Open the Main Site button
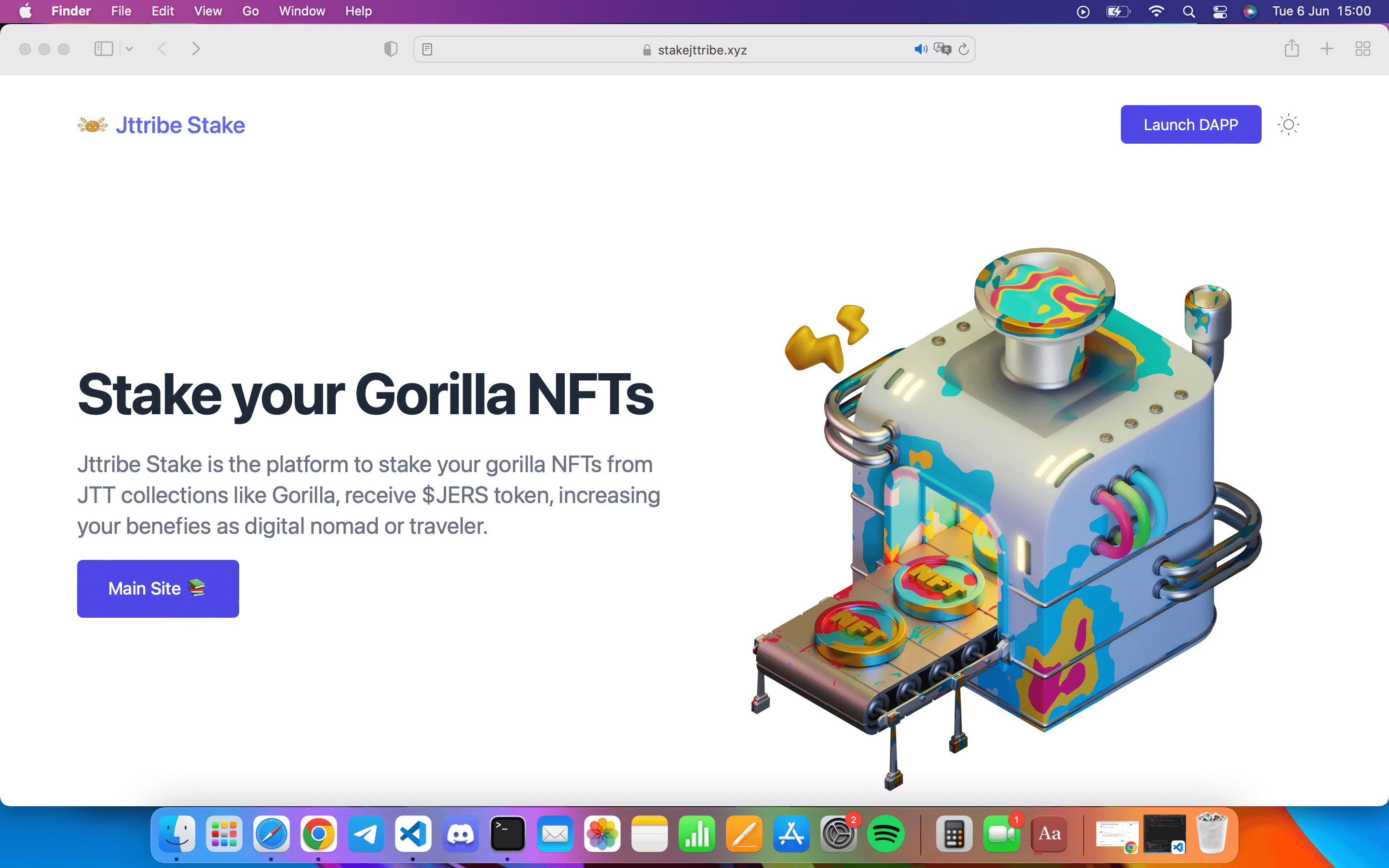This screenshot has width=1389, height=868. coord(158,588)
